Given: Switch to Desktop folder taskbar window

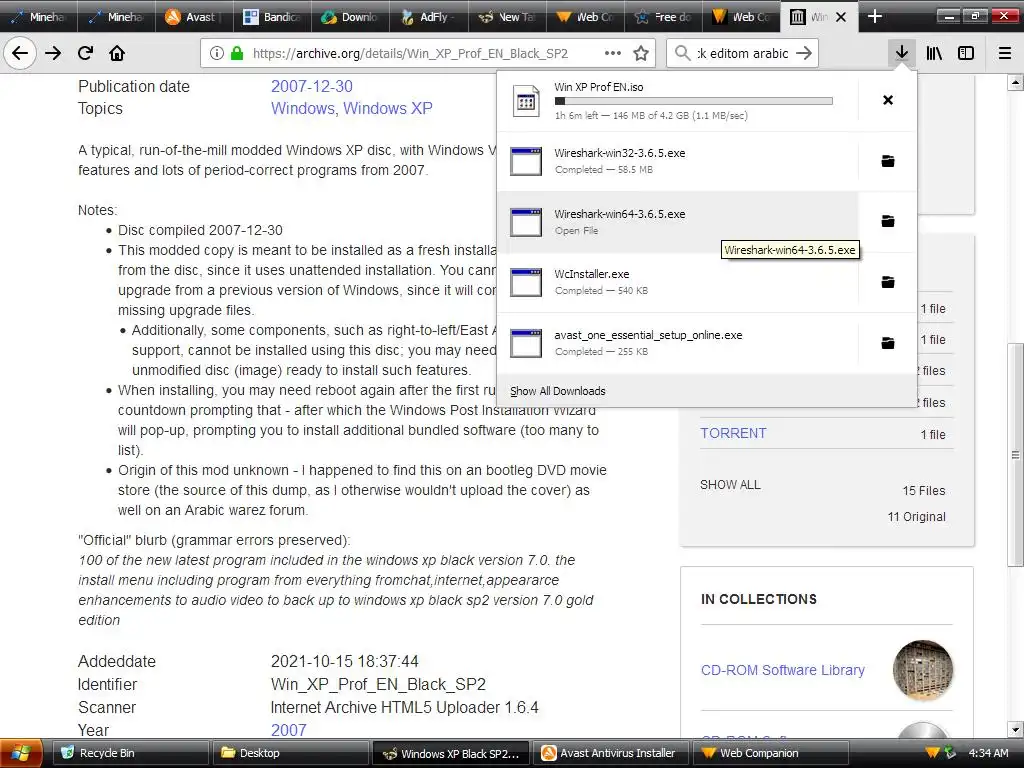Looking at the screenshot, I should click(289, 753).
